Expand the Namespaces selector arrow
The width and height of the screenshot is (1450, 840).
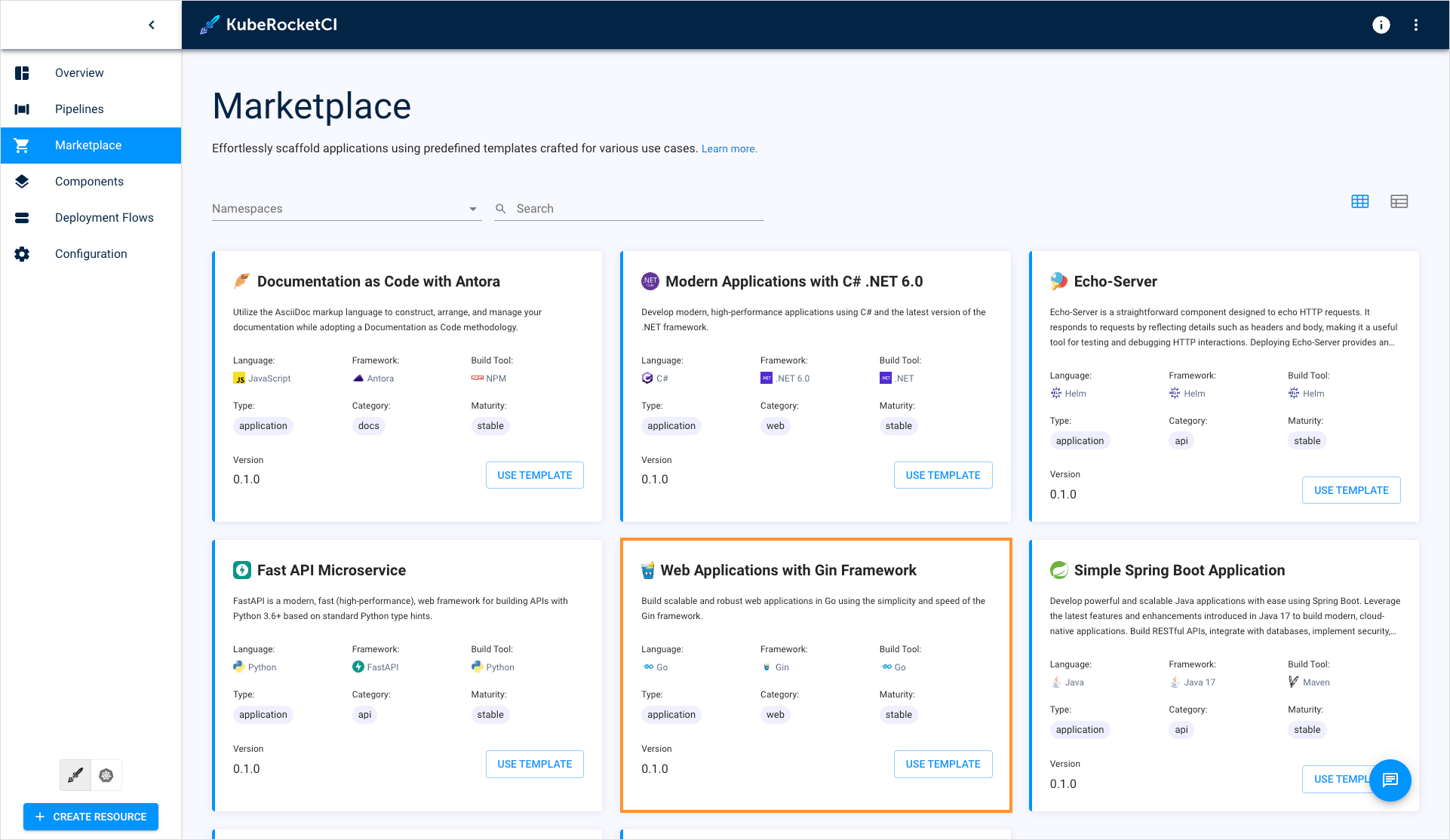472,209
